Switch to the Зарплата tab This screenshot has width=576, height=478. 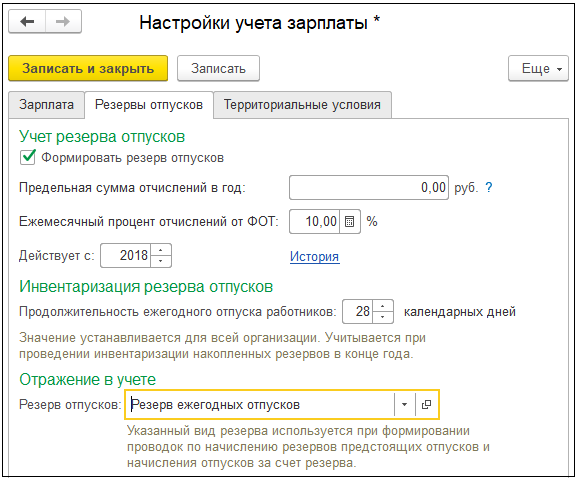[47, 105]
